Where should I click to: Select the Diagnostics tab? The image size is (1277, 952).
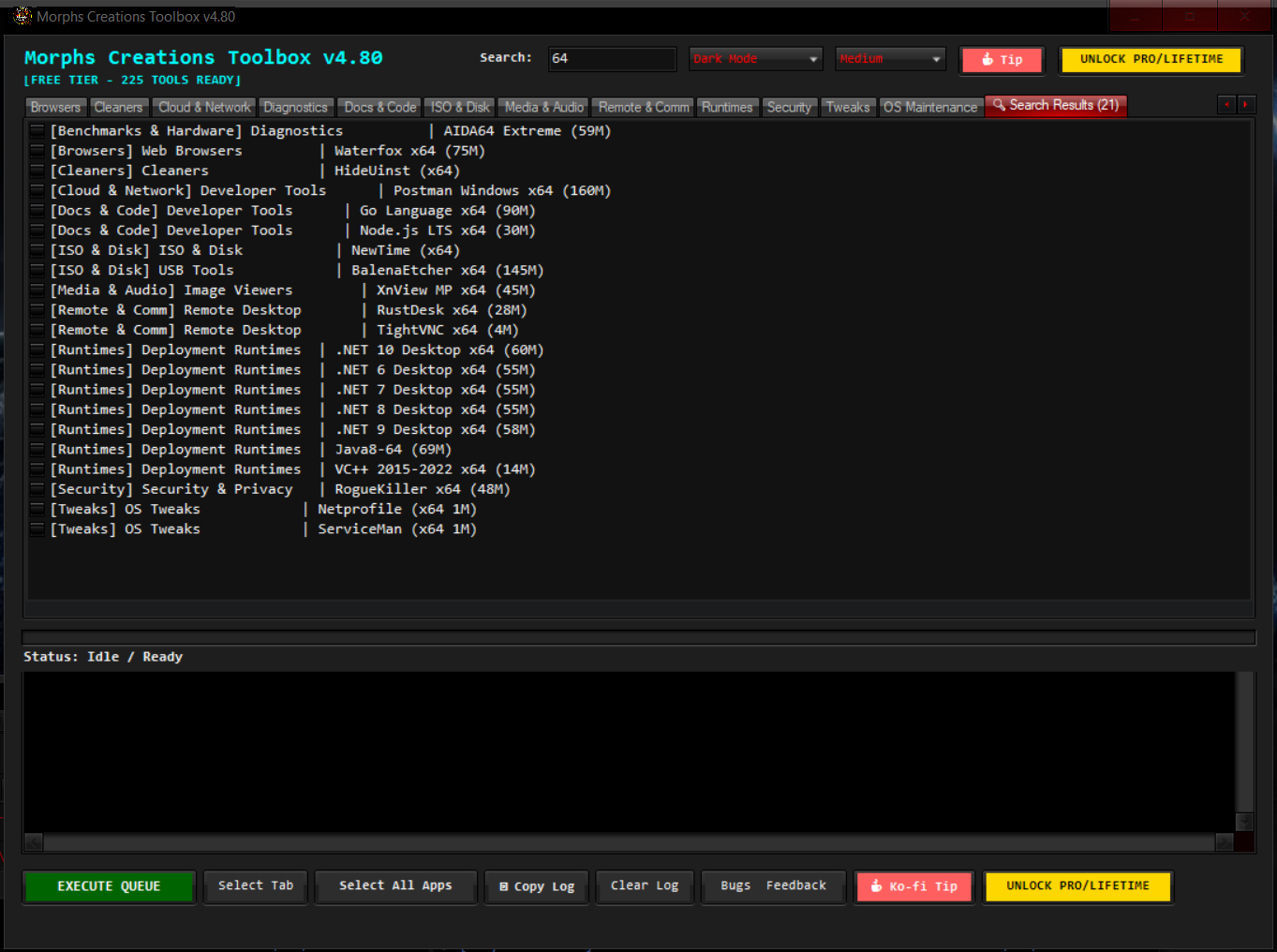[296, 108]
